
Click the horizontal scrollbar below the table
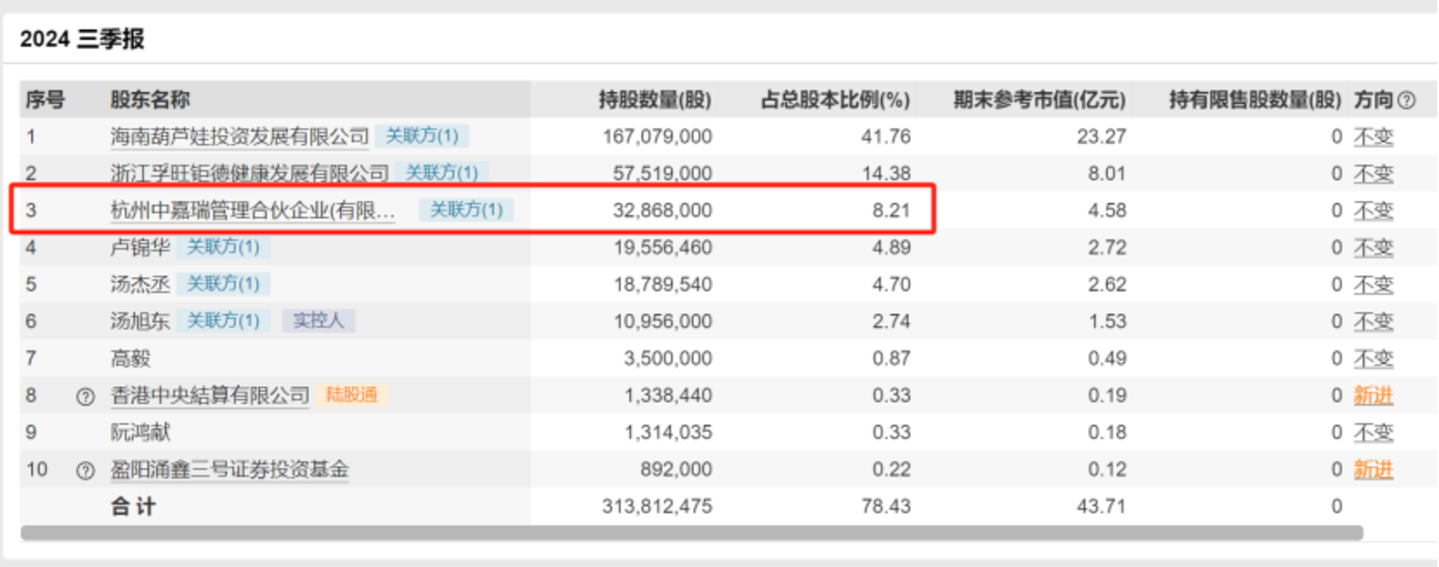click(690, 533)
